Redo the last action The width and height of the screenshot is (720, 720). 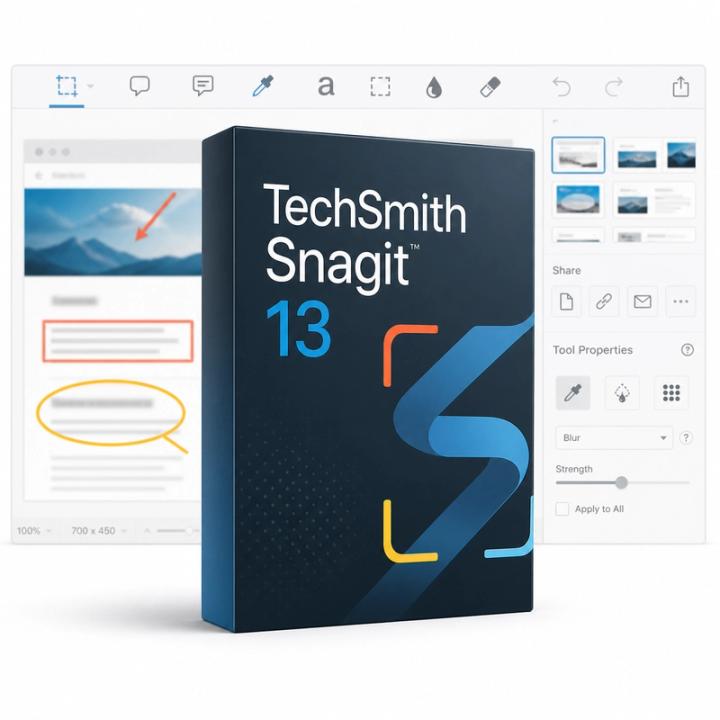tap(614, 87)
